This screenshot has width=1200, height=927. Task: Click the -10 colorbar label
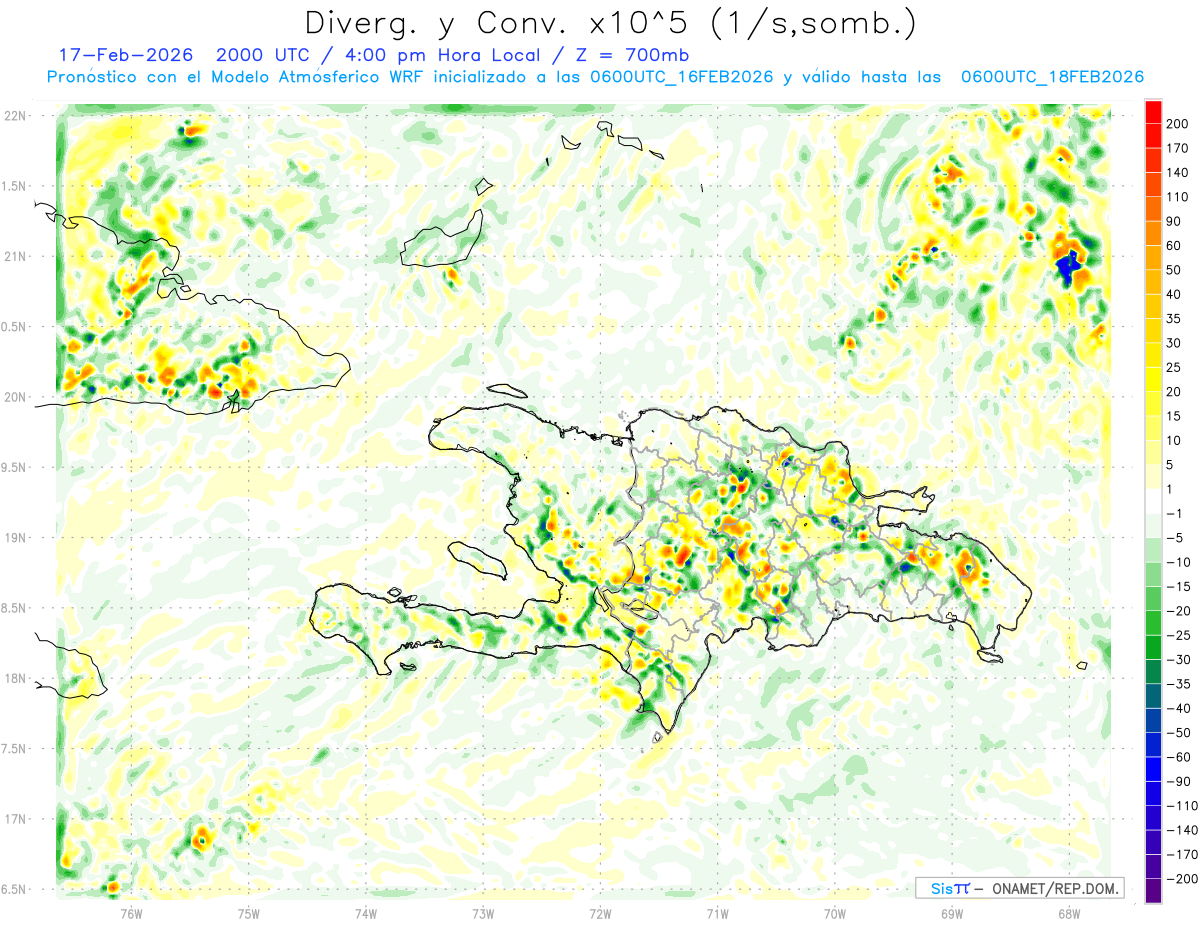coord(1177,563)
